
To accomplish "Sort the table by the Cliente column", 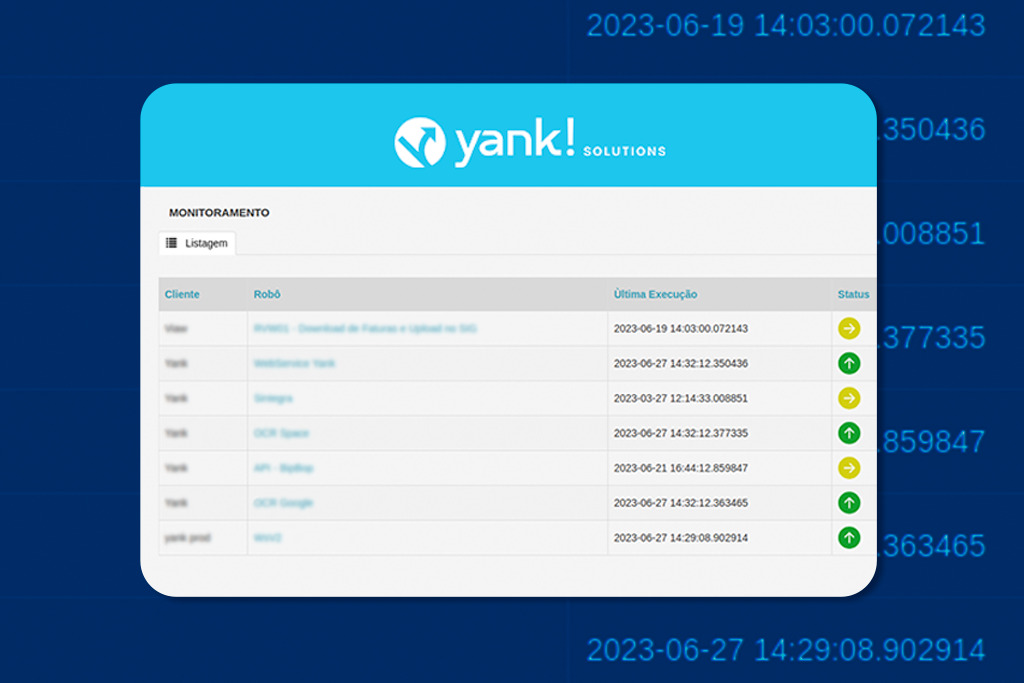I will pos(183,294).
